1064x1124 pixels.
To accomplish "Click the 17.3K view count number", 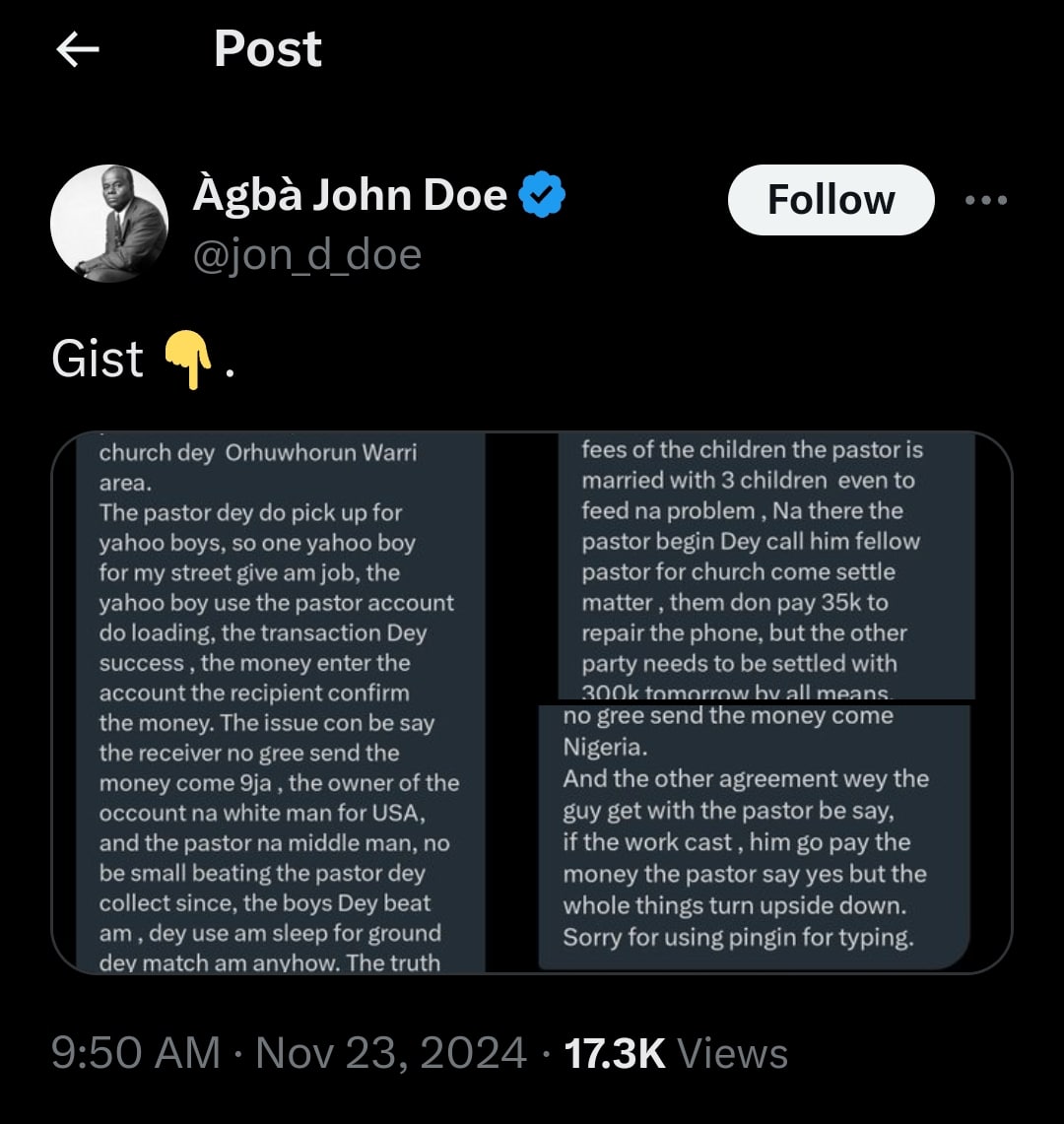I will click(x=615, y=1053).
